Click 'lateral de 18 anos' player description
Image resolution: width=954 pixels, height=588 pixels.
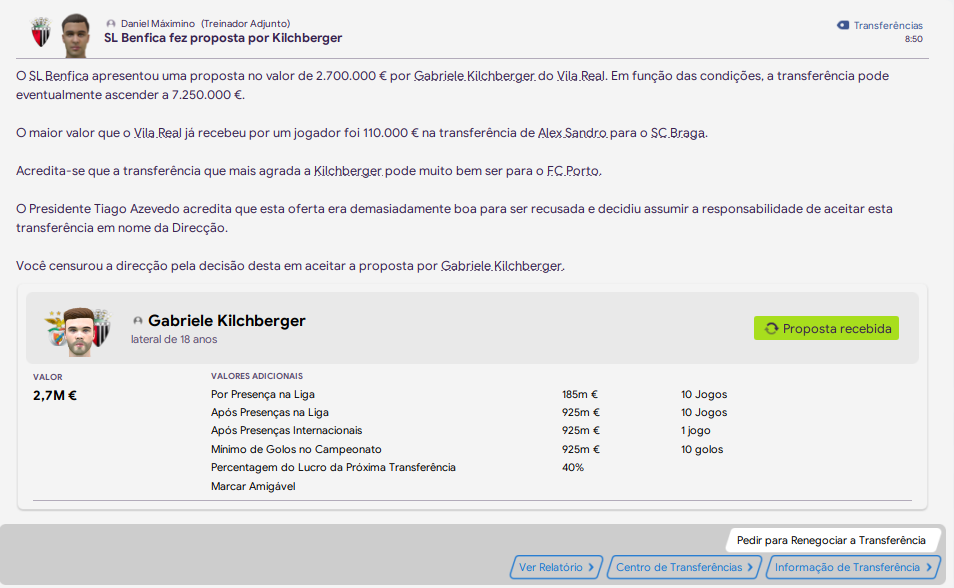(x=174, y=340)
